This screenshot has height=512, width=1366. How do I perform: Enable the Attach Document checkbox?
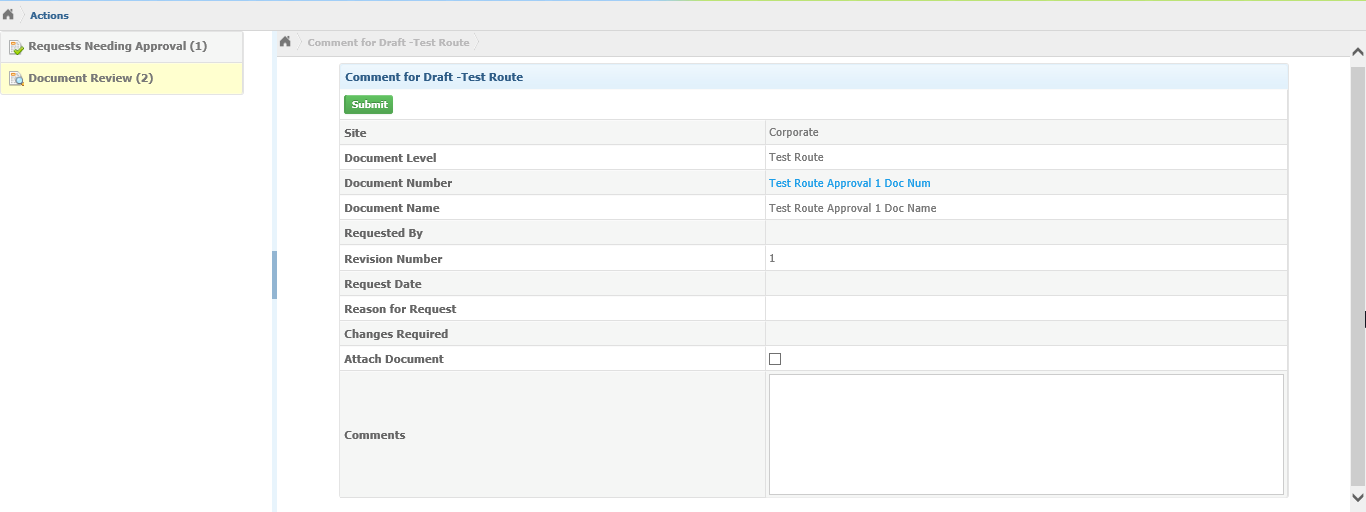[775, 359]
